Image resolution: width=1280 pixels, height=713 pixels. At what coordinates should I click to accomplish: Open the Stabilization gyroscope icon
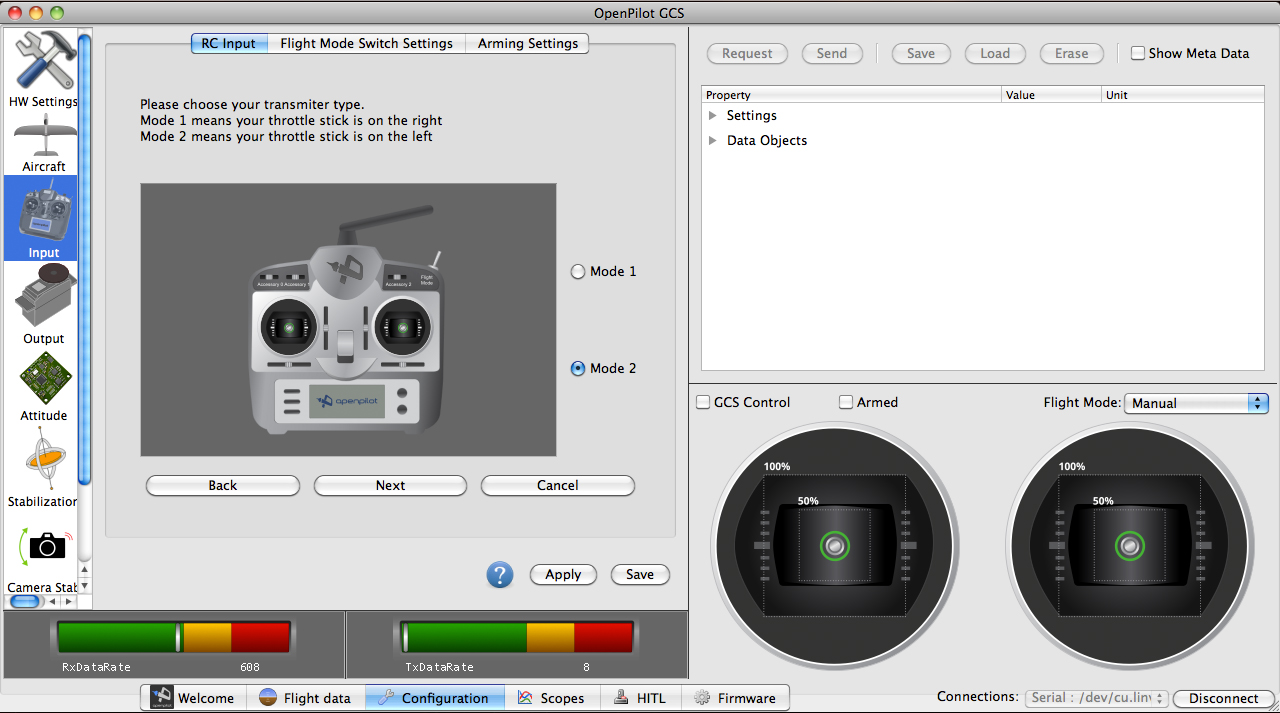pos(44,457)
